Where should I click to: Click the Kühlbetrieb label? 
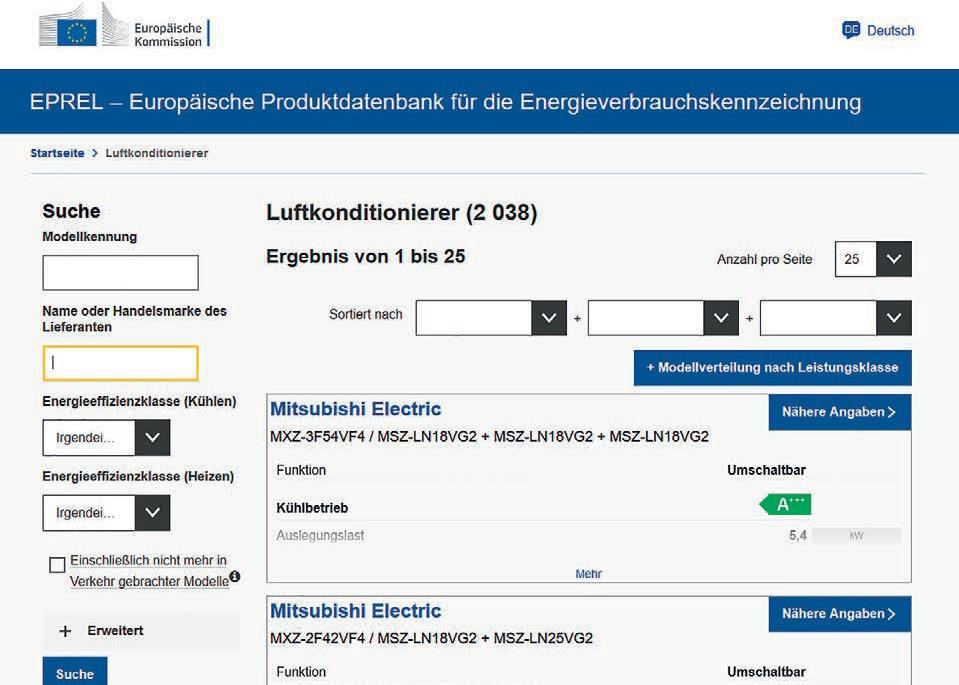tap(312, 508)
